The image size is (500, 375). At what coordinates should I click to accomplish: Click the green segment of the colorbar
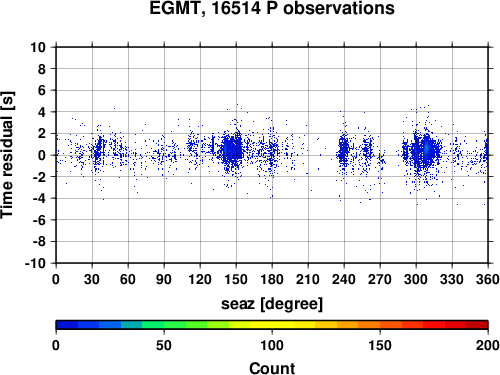164,324
